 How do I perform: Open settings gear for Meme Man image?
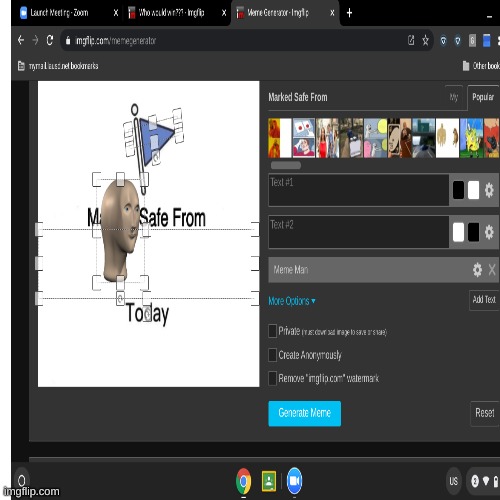477,270
